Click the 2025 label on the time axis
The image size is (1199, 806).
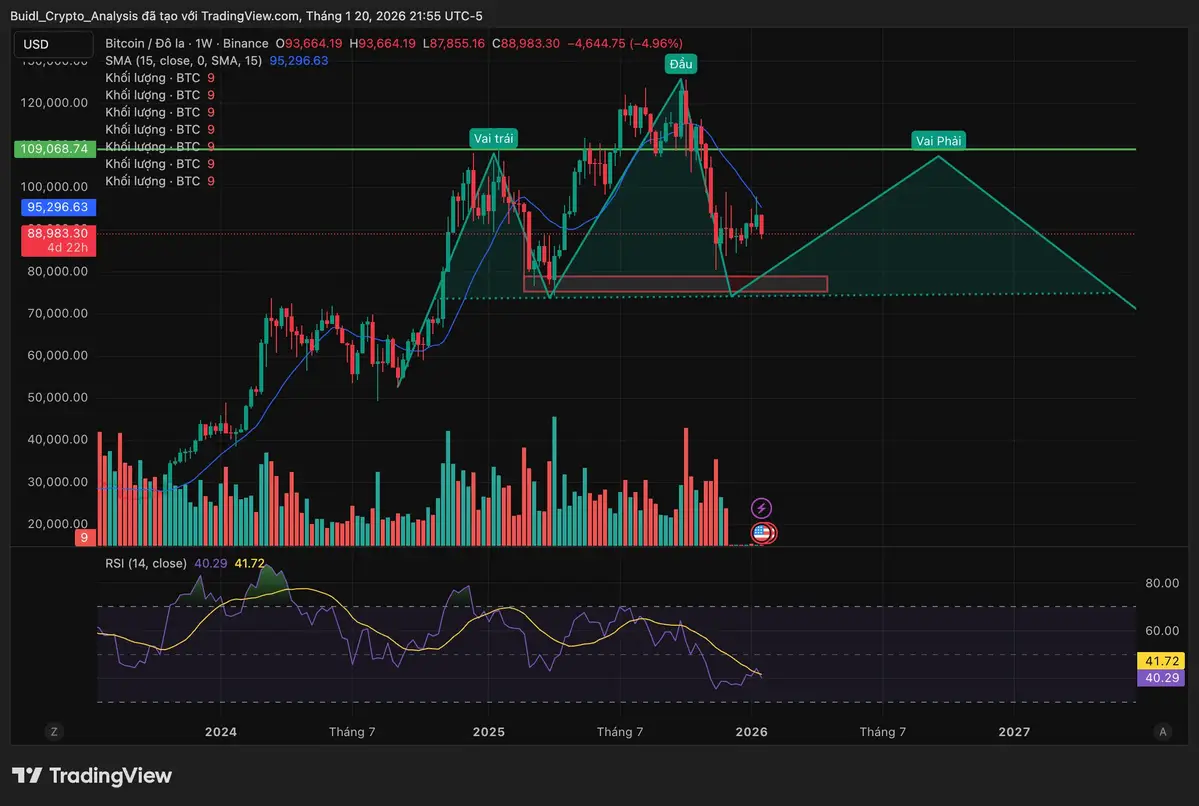coord(488,731)
